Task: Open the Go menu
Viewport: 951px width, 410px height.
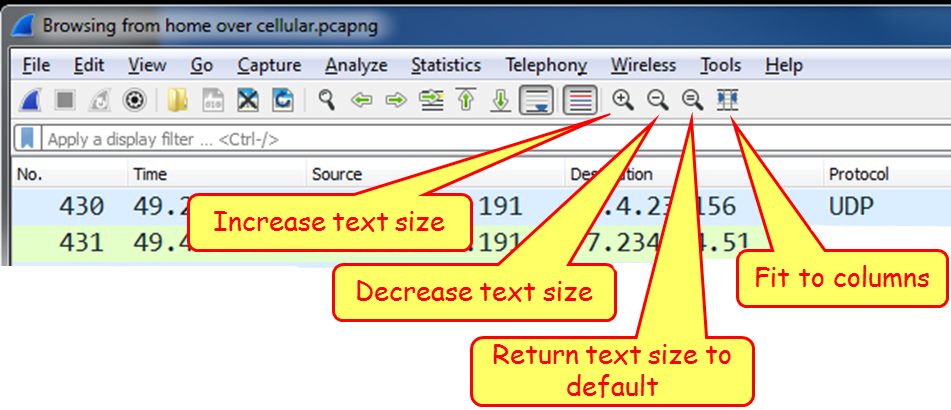Action: 201,65
